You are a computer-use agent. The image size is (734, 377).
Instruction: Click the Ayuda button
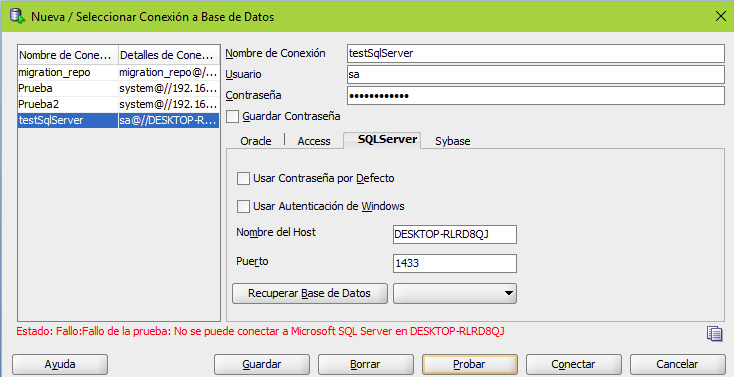click(60, 364)
